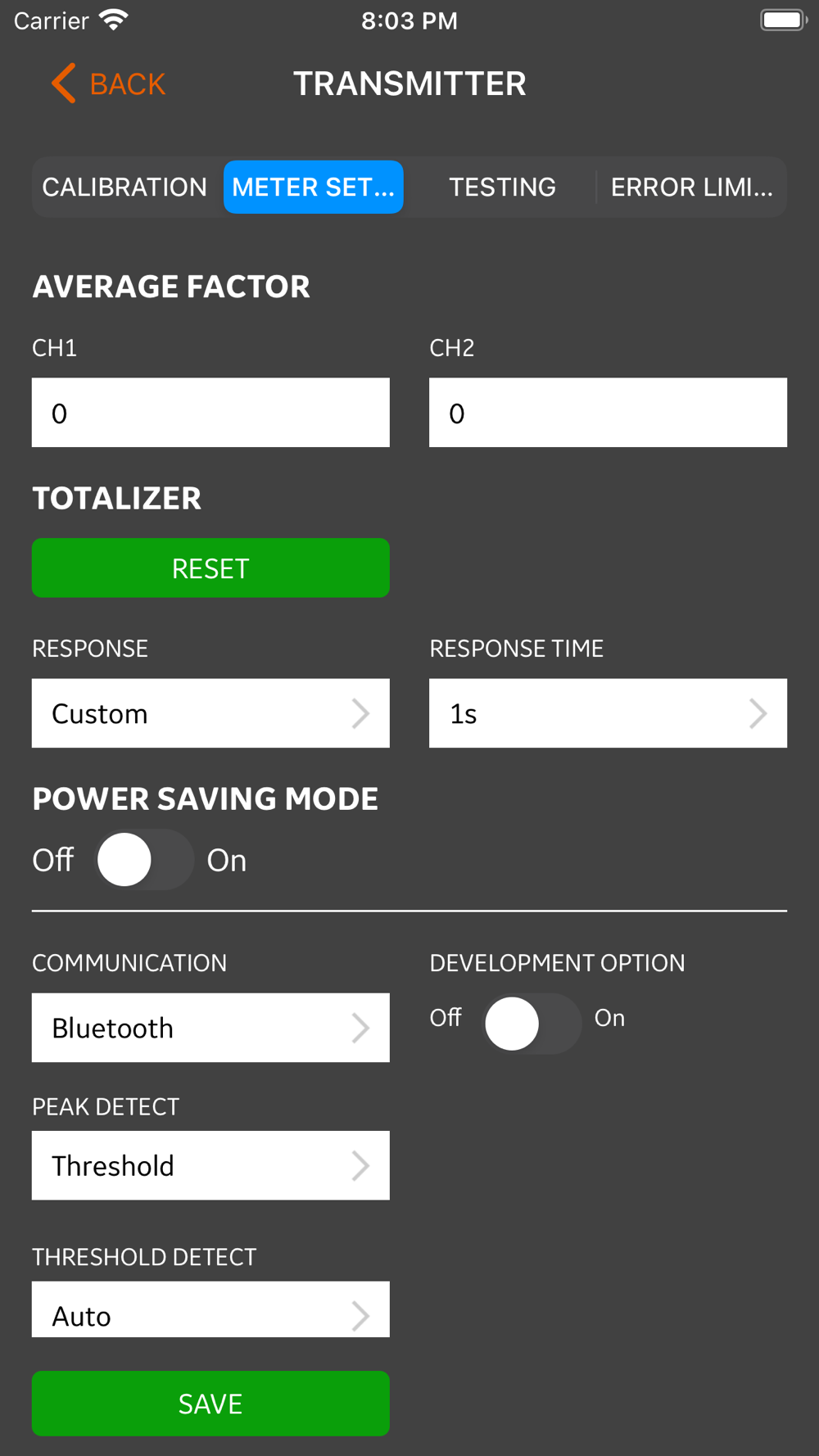Toggle the Power Saving Mode switch
Viewport: 819px width, 1456px height.
click(145, 860)
